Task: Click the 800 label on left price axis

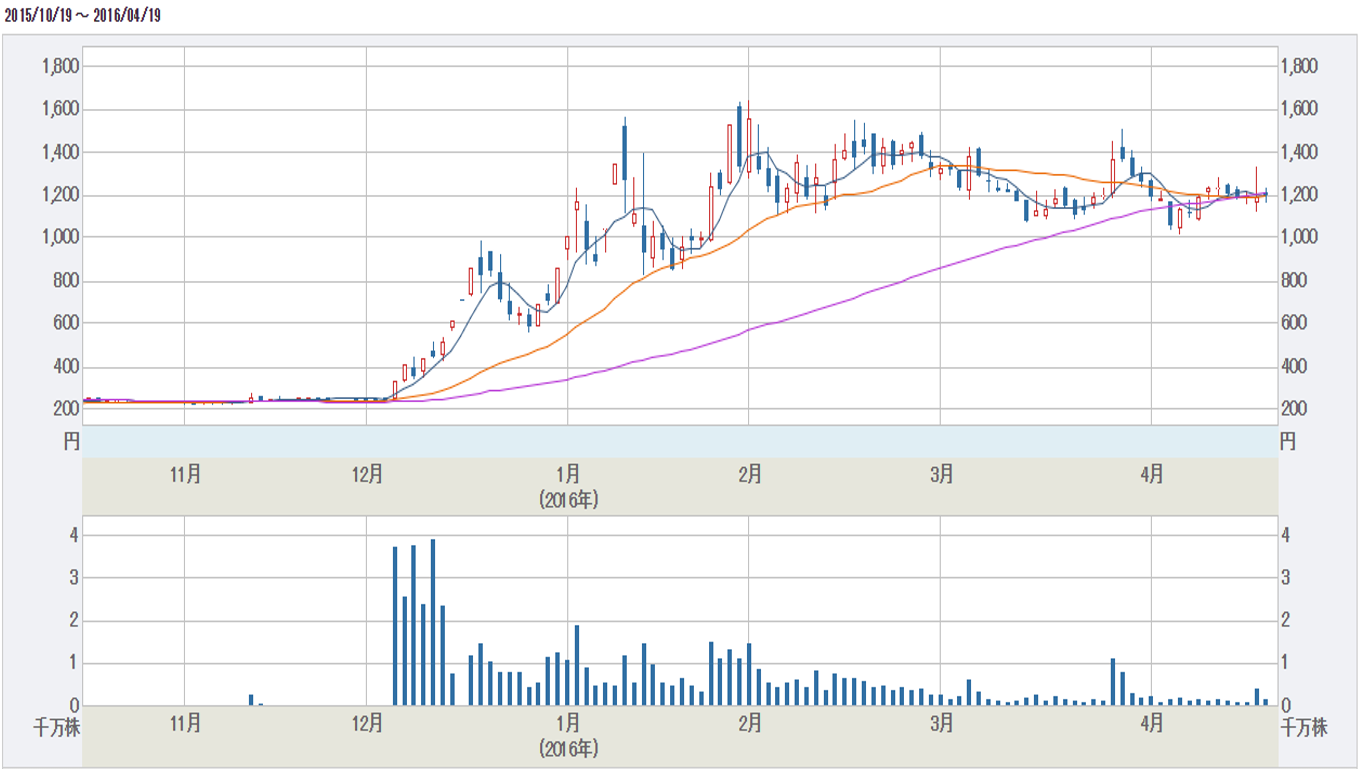Action: coord(66,281)
